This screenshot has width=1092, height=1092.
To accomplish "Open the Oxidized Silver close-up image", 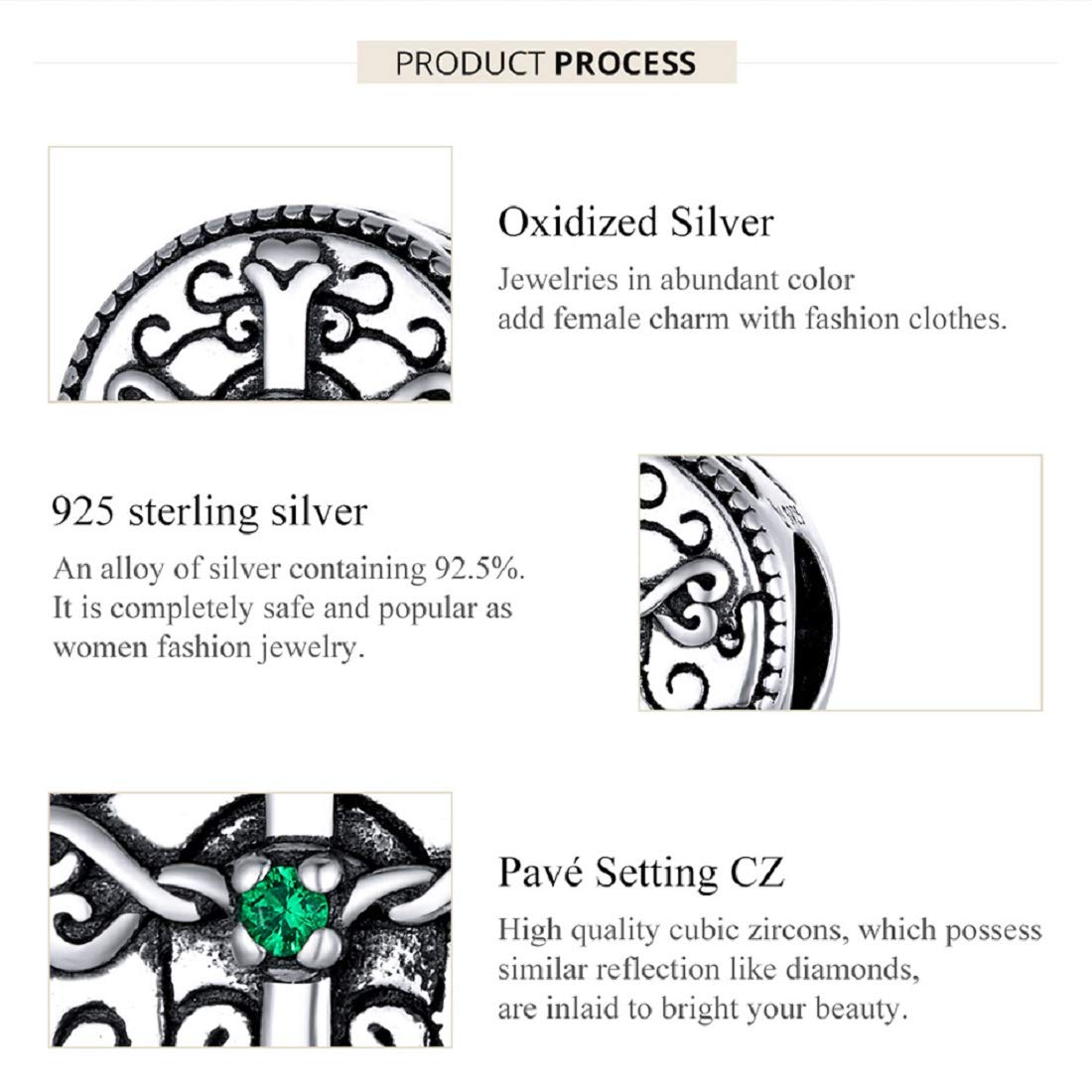I will [x=249, y=274].
